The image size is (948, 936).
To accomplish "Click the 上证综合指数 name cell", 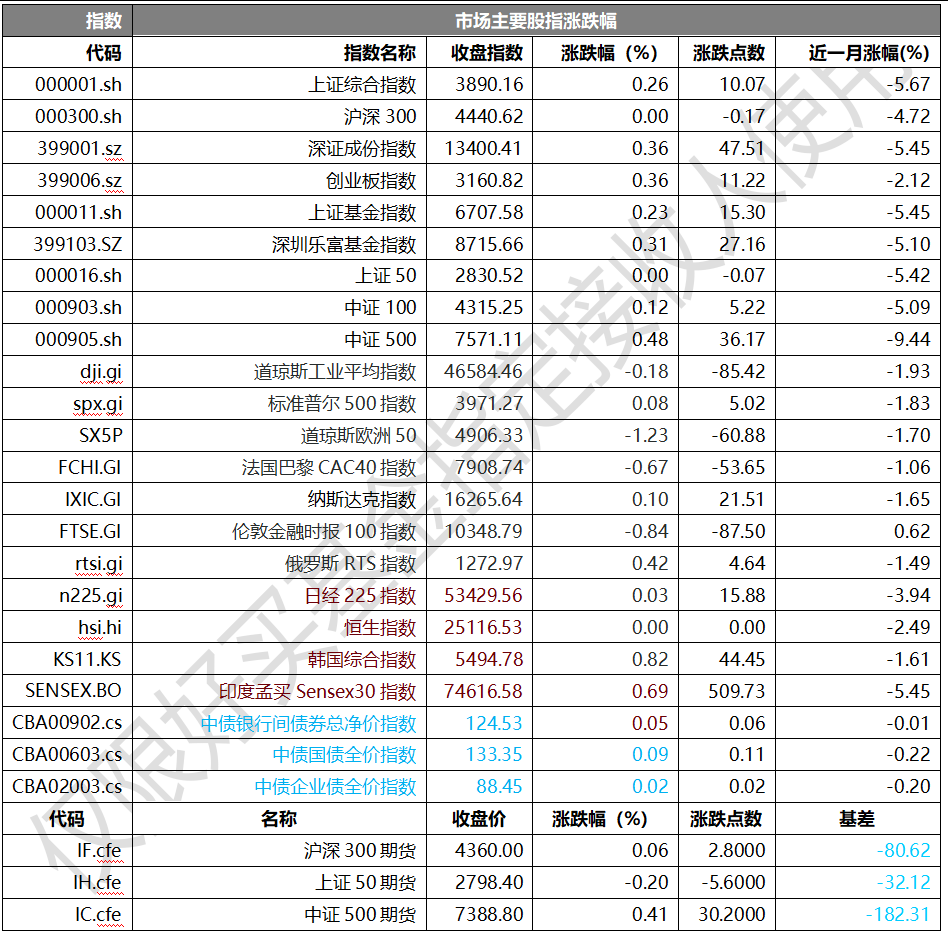I will (362, 85).
